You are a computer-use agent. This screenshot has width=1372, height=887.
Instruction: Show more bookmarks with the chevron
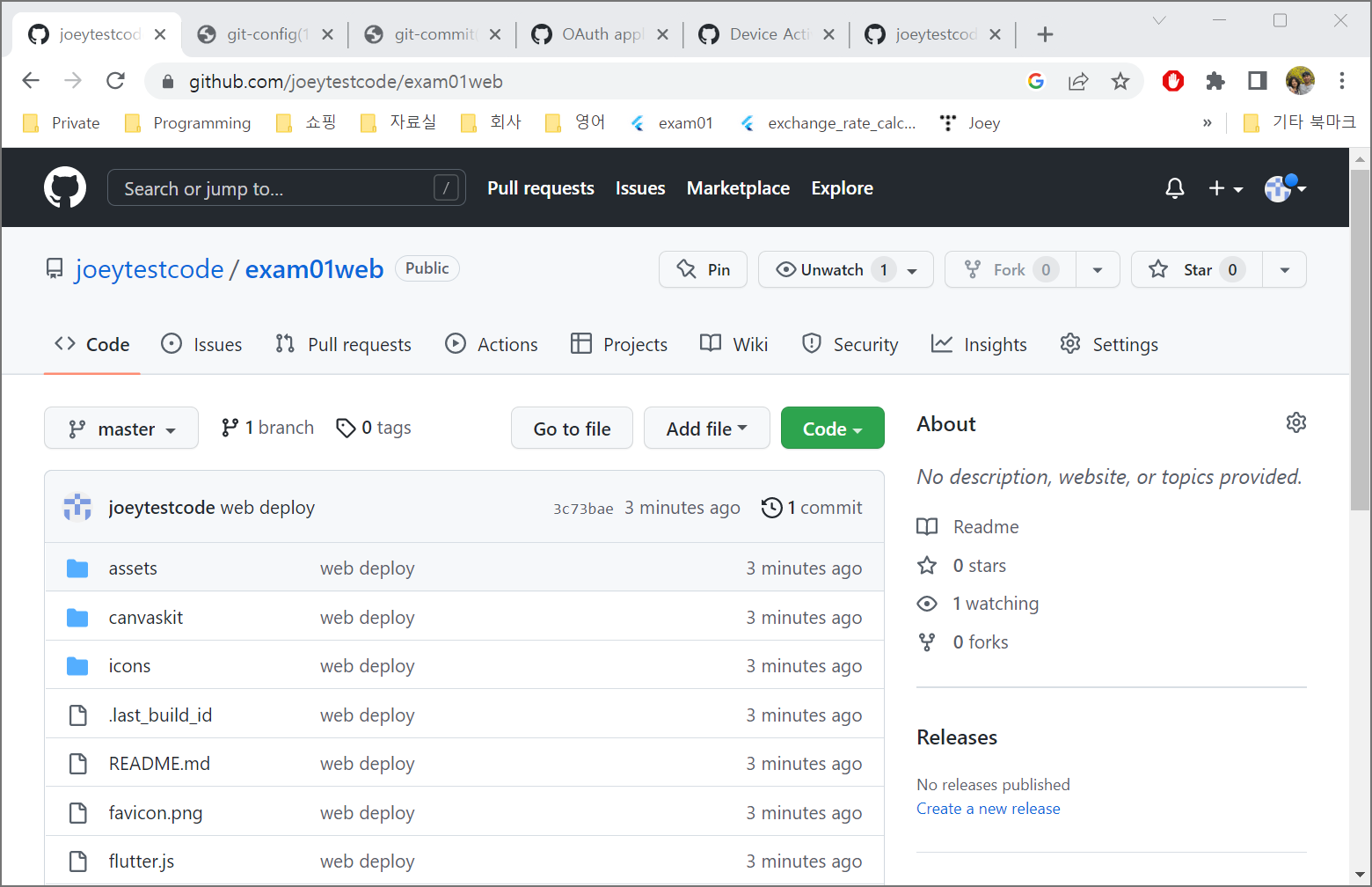[x=1208, y=123]
